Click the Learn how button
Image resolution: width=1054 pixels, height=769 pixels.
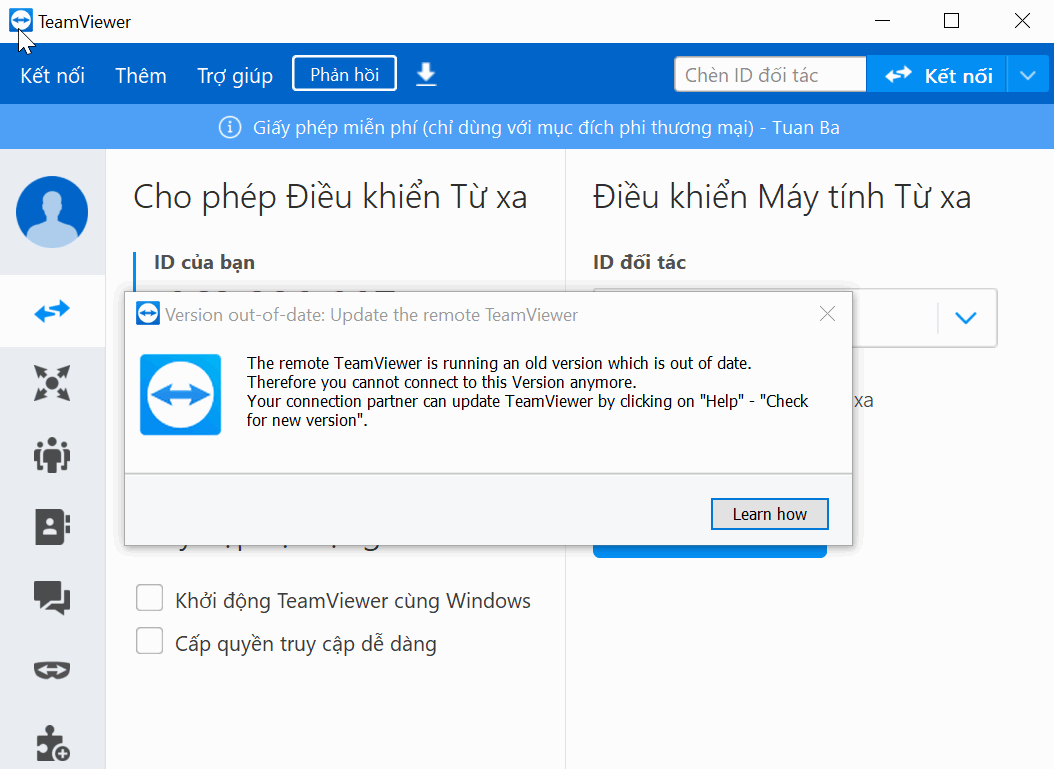[770, 514]
